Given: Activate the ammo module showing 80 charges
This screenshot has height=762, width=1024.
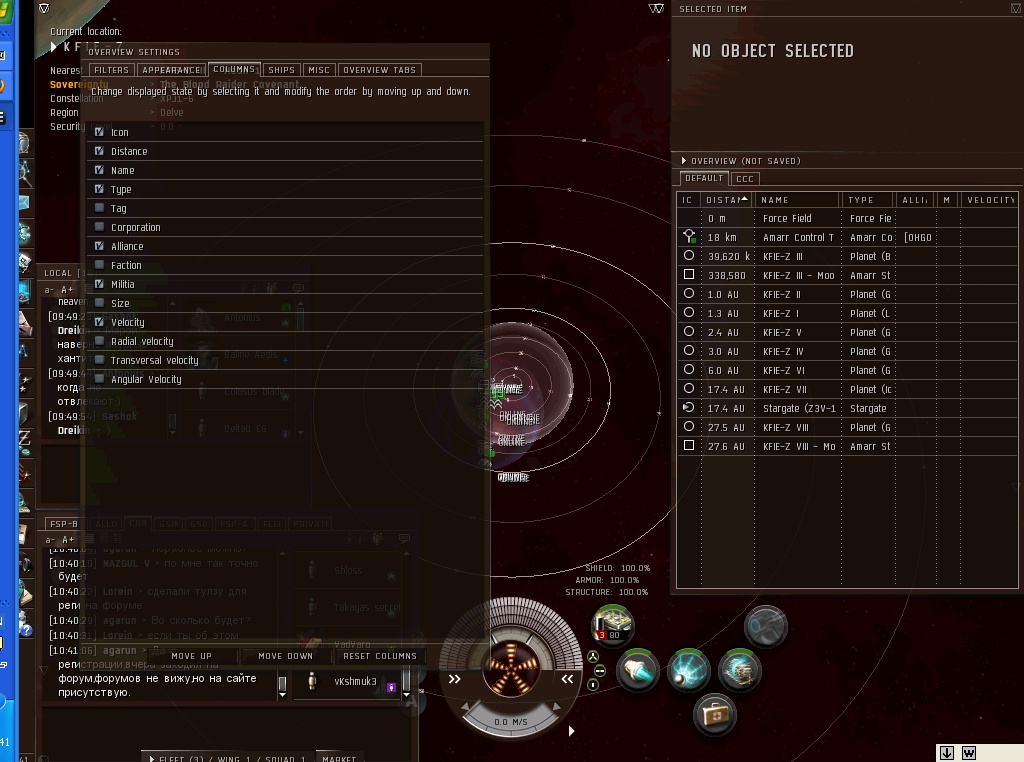Looking at the screenshot, I should point(612,625).
